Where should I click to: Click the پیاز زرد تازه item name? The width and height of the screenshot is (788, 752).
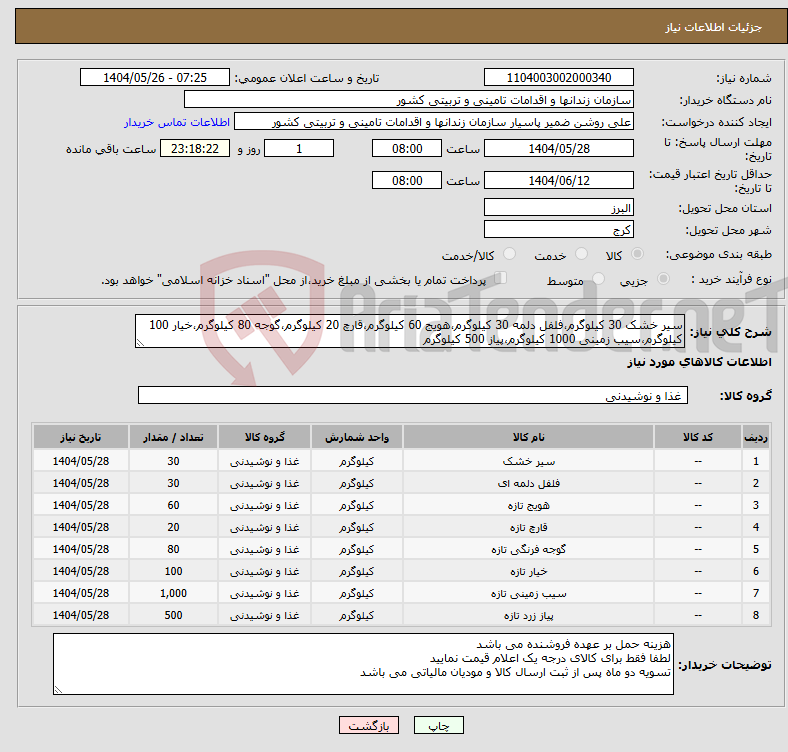529,616
